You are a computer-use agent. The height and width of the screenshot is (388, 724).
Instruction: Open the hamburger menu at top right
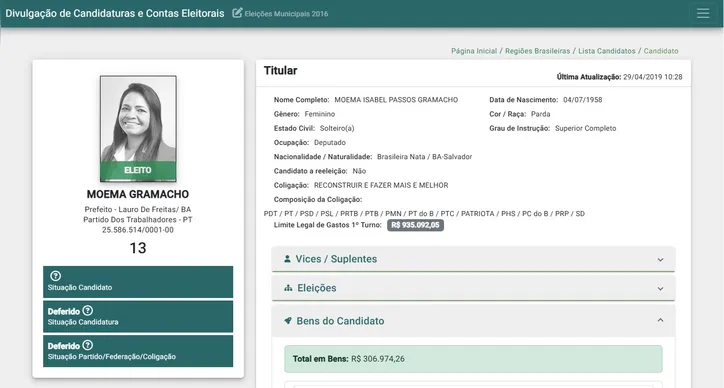click(x=703, y=13)
